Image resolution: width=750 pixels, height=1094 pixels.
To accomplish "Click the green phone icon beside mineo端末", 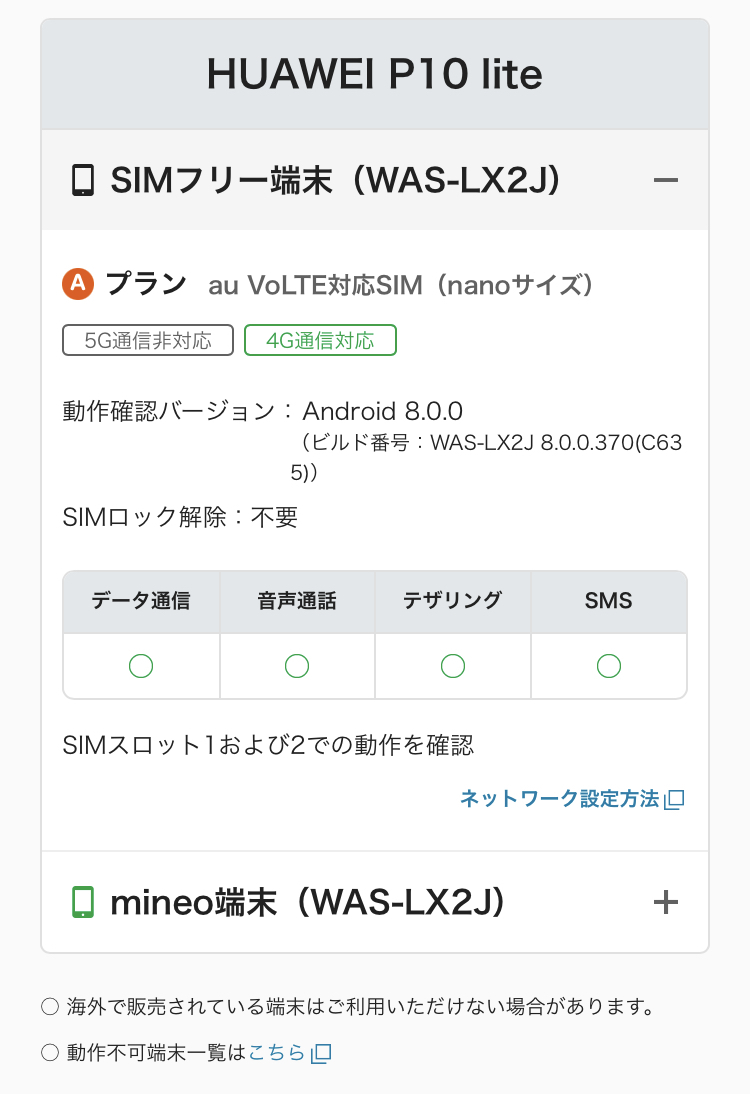I will pyautogui.click(x=82, y=903).
